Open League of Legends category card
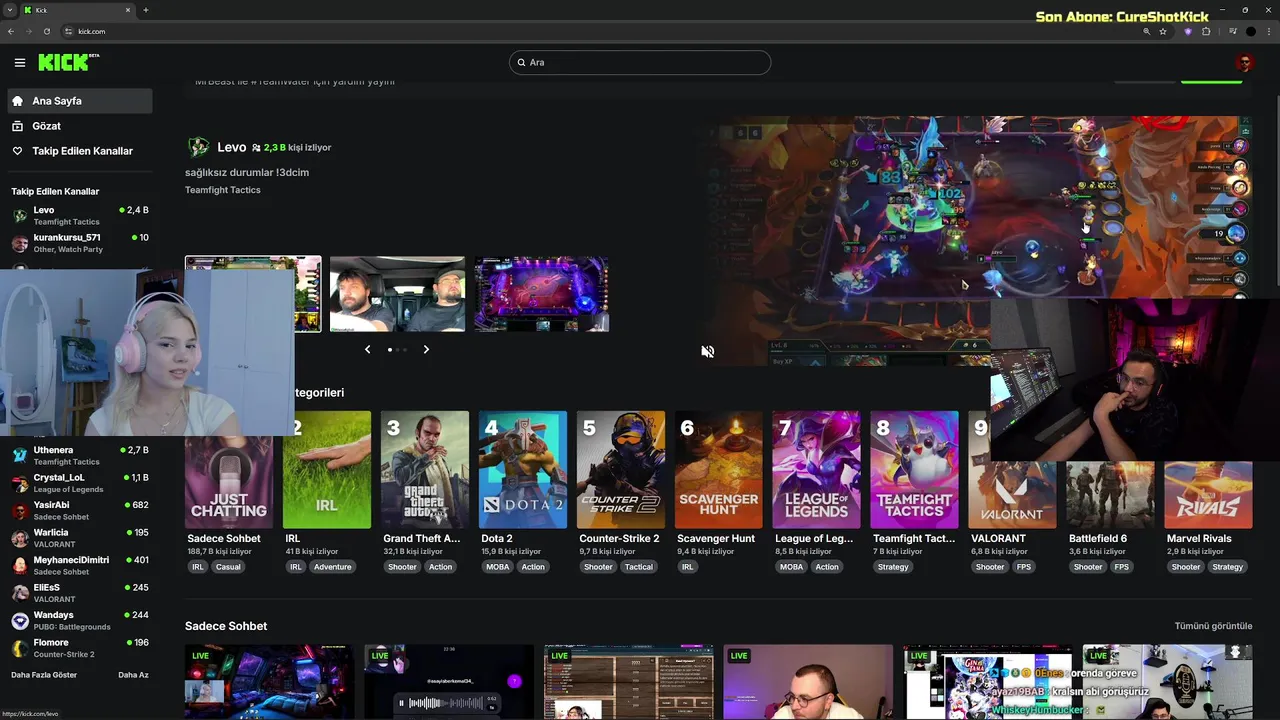This screenshot has width=1280, height=720. pos(816,469)
